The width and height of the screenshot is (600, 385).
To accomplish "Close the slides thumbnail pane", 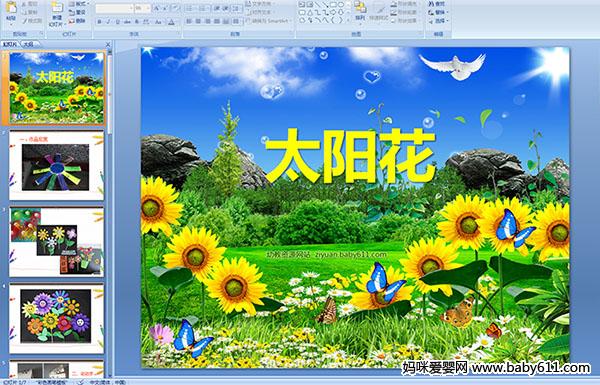I will pyautogui.click(x=108, y=44).
